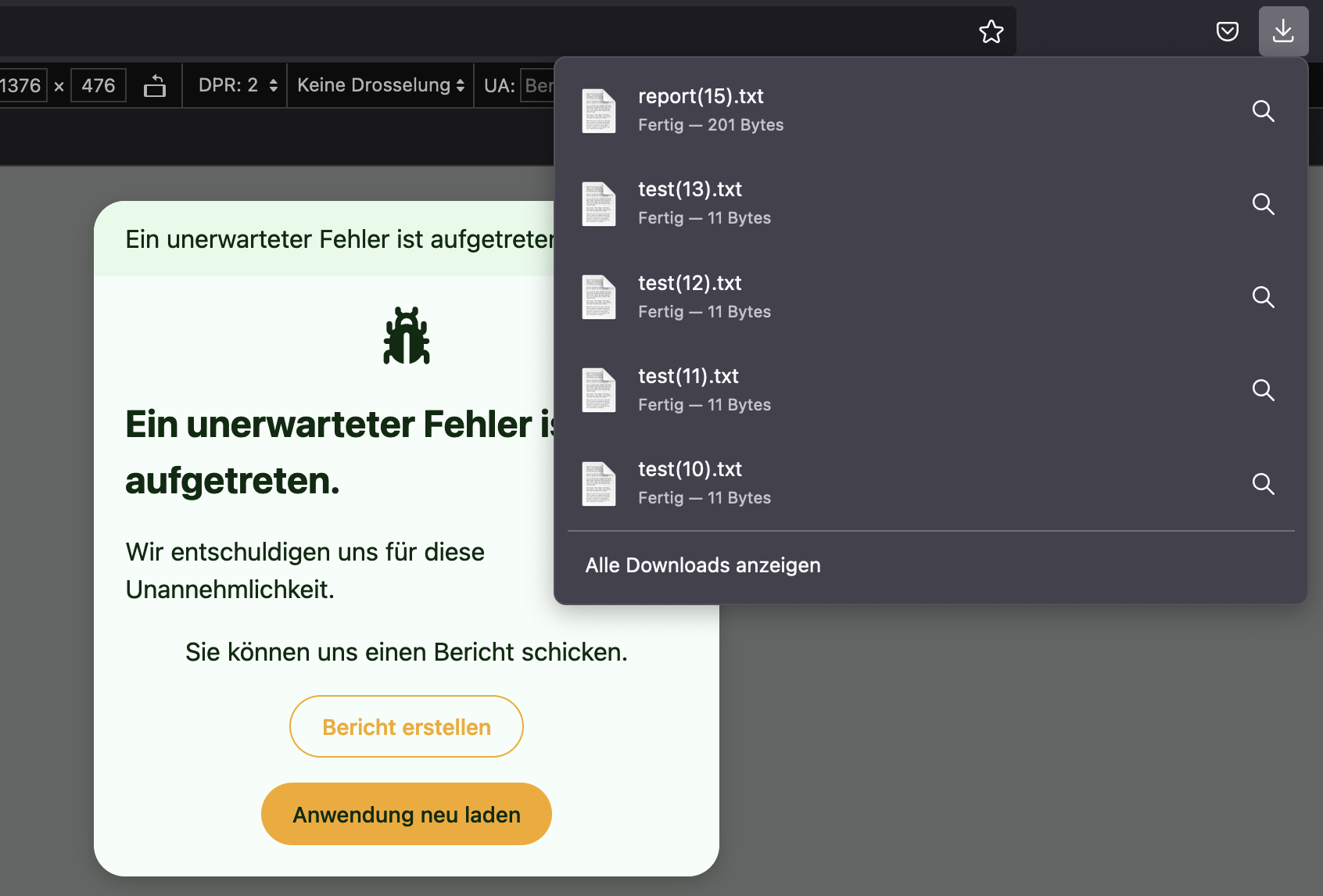Save the page to Pocket
The height and width of the screenshot is (896, 1323).
pyautogui.click(x=1228, y=31)
